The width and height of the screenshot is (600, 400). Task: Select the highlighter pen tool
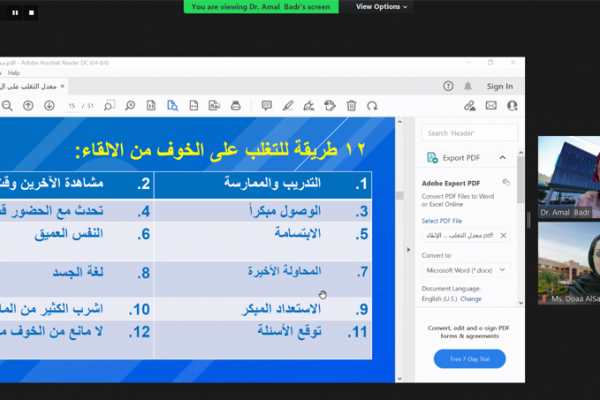[x=287, y=104]
